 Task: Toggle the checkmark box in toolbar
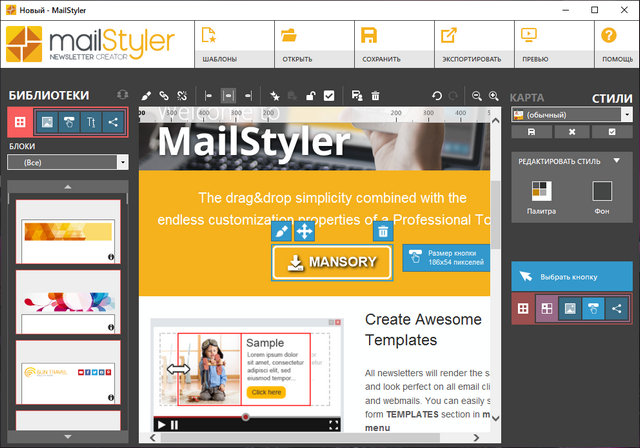329,96
